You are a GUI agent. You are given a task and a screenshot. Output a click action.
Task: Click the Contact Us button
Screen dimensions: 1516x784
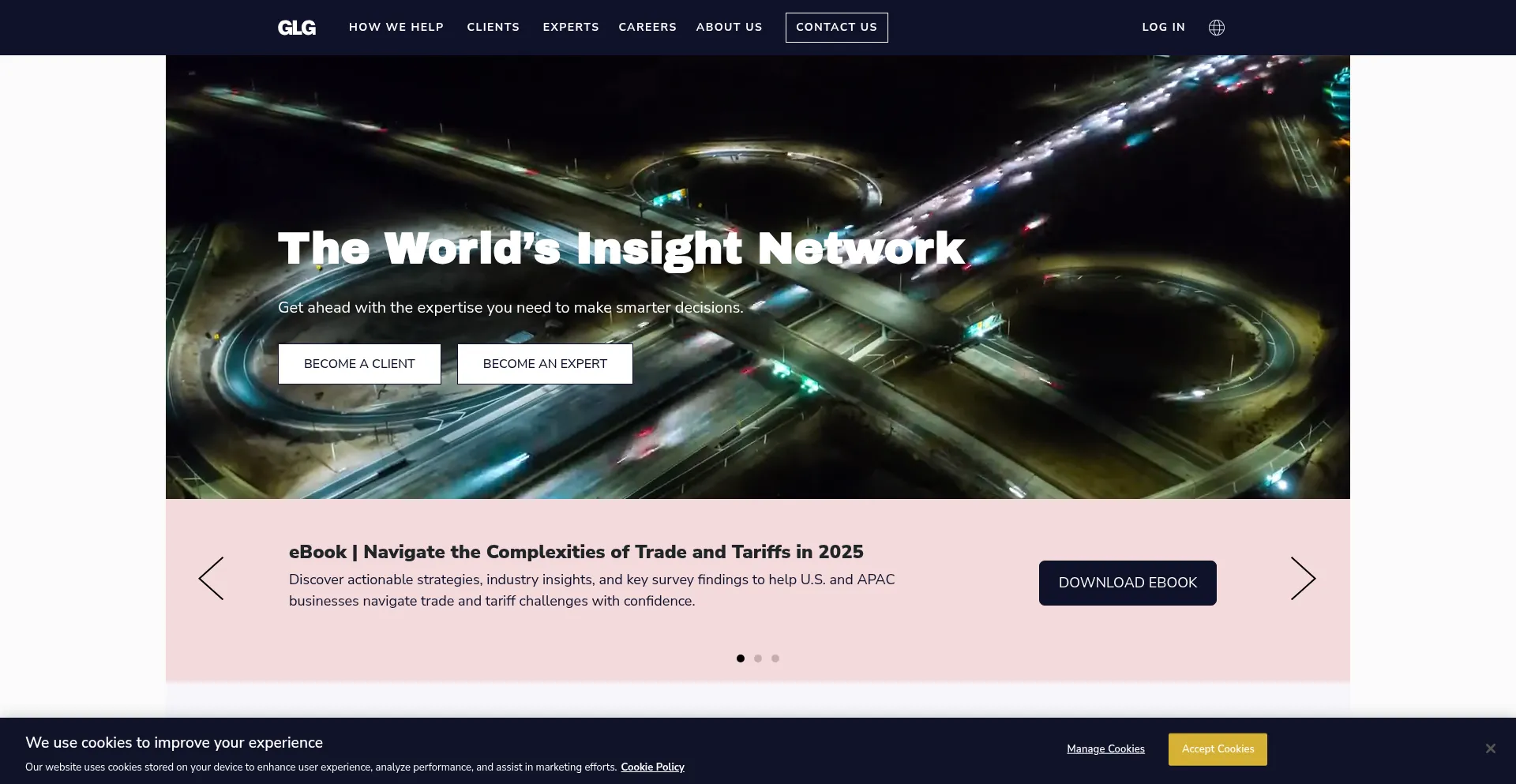coord(836,28)
